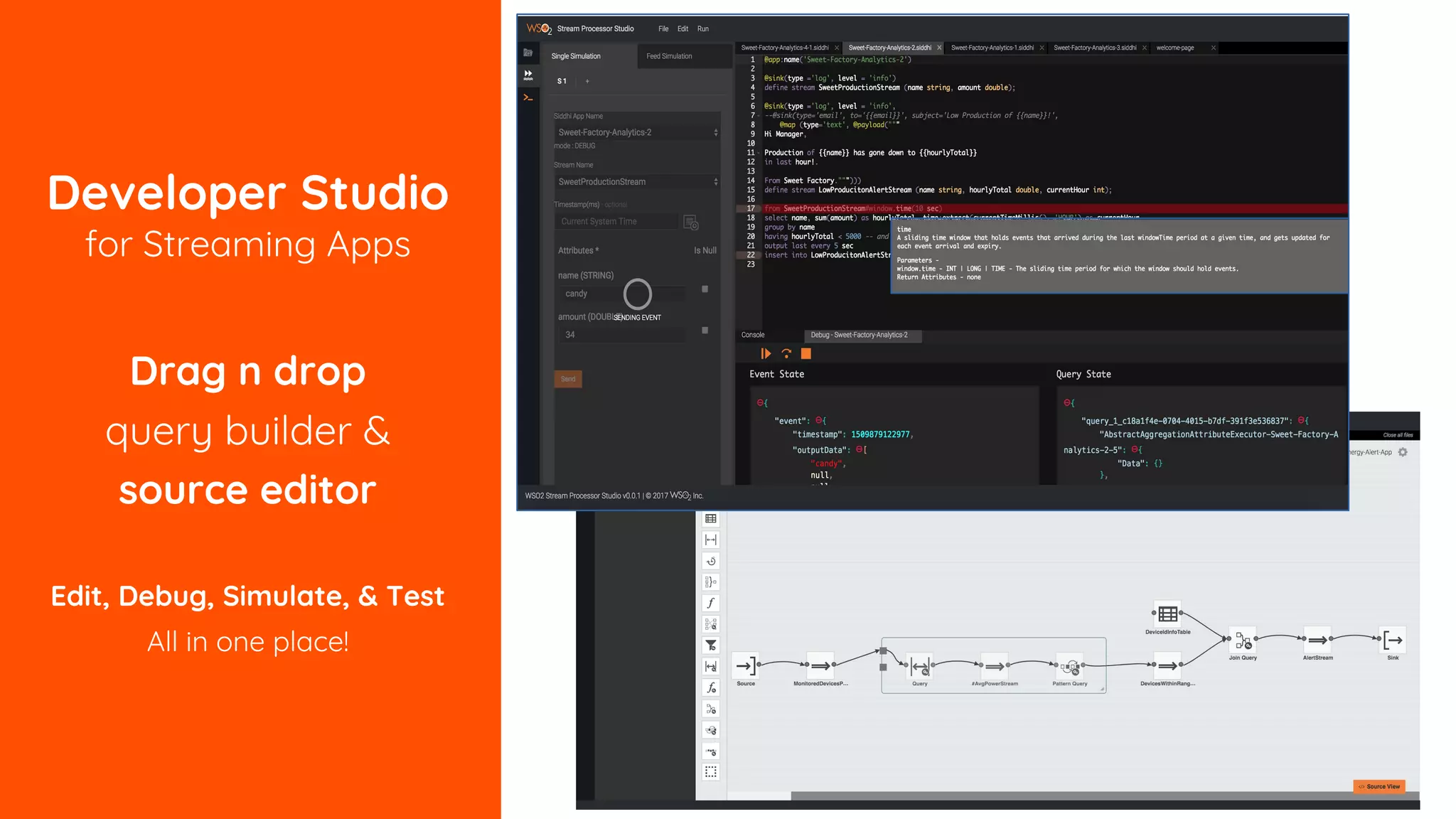Select the Table tool in the design palette
The width and height of the screenshot is (1456, 819).
tap(711, 519)
